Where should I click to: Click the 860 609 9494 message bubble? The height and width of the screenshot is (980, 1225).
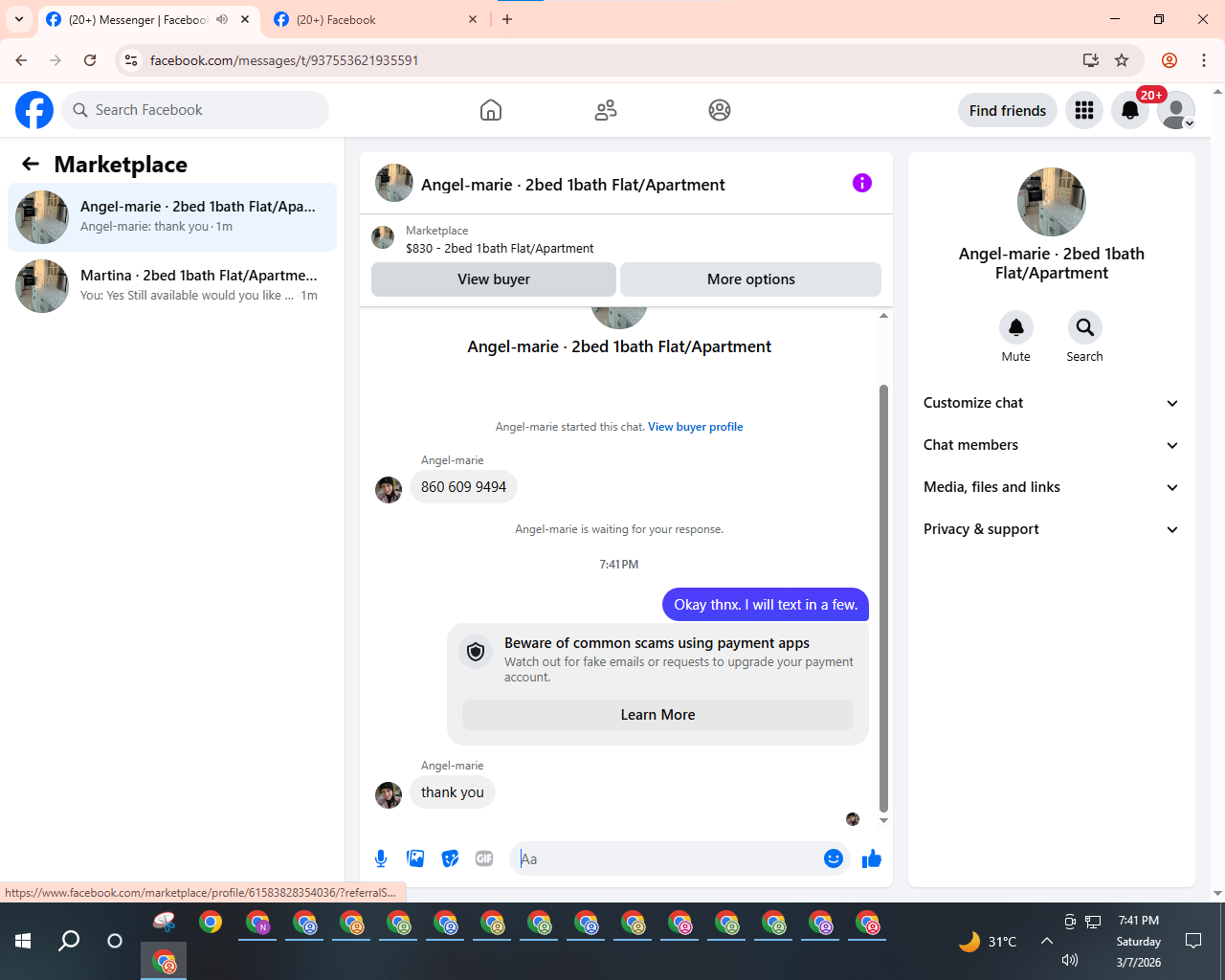[x=464, y=487]
